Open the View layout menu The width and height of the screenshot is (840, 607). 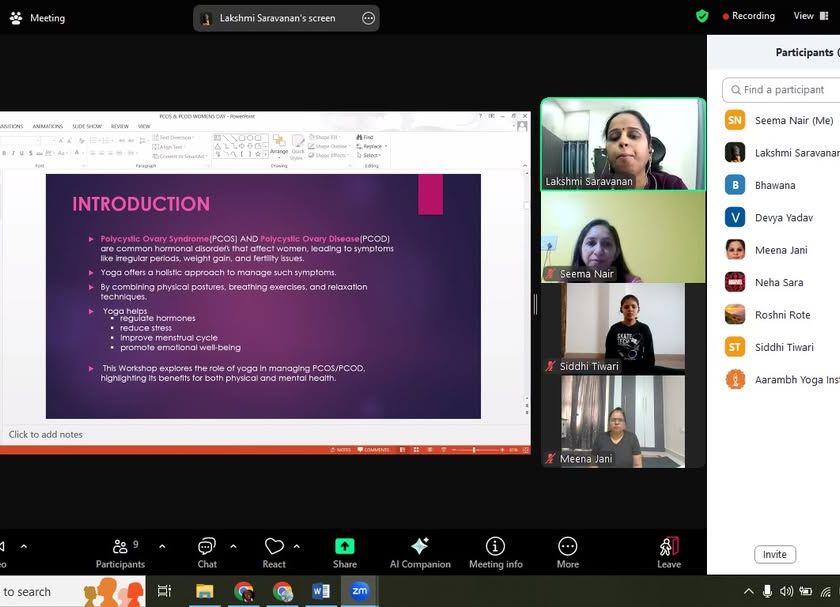coord(804,16)
